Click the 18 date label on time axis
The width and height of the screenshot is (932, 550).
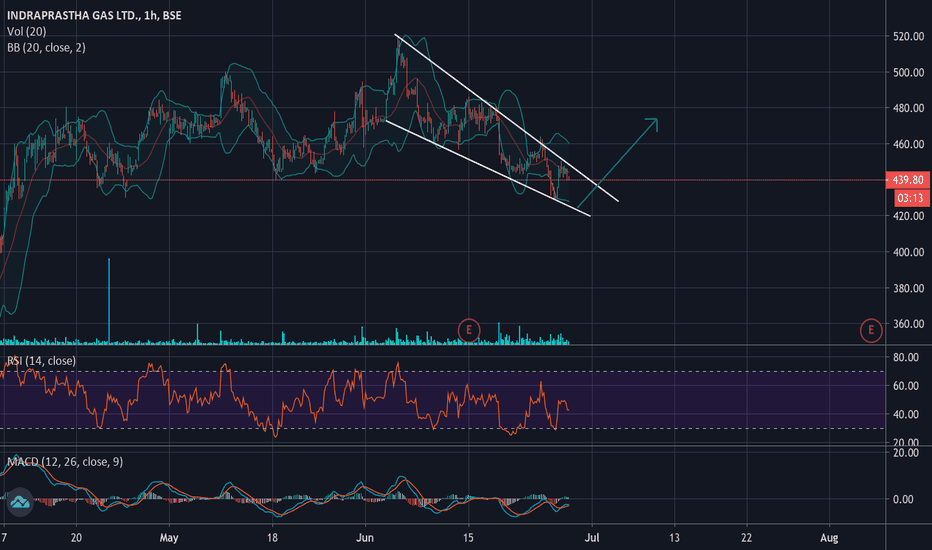click(272, 538)
